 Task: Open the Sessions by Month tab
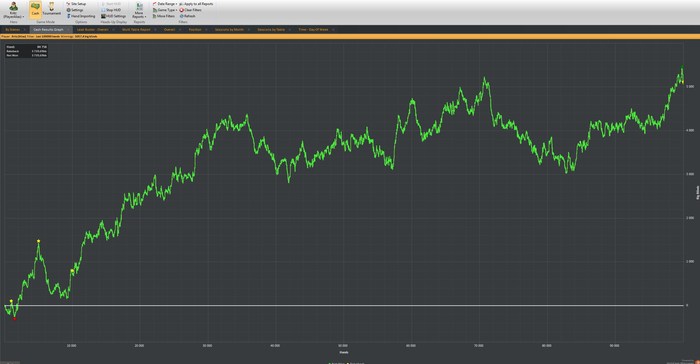coord(229,29)
